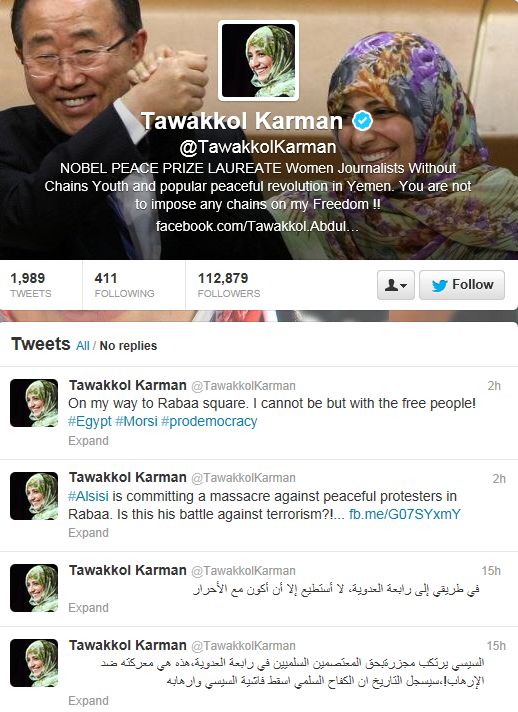The width and height of the screenshot is (518, 712).
Task: Expand the first 15h Arabic tweet
Action: click(88, 608)
